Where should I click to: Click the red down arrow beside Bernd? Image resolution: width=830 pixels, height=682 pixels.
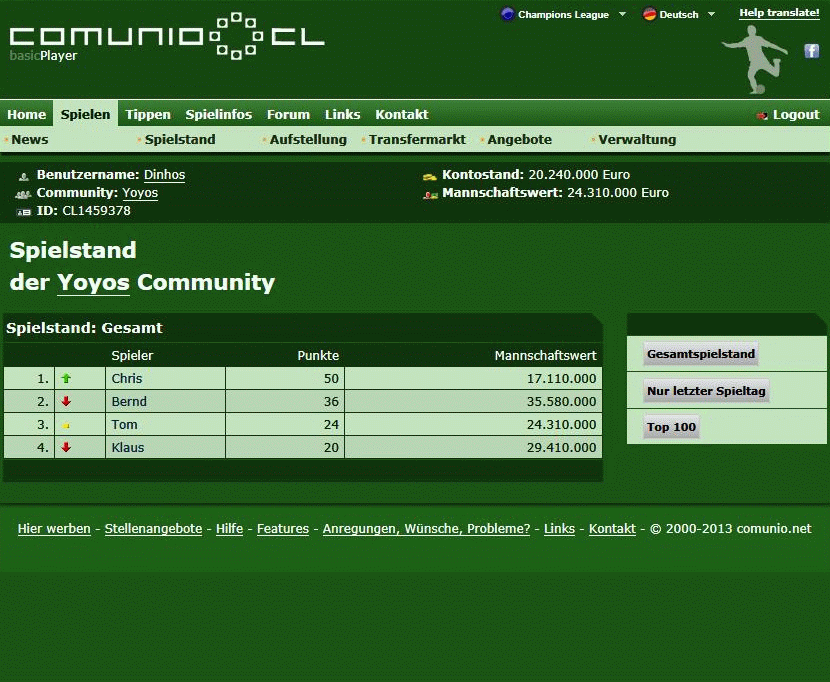67,402
